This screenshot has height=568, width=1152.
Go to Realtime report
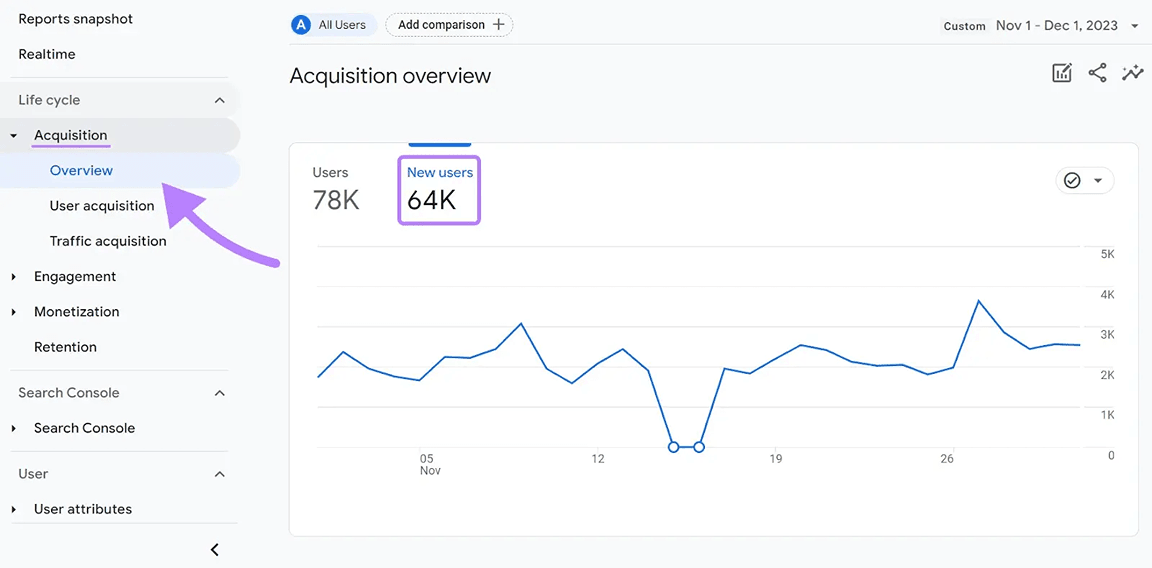pos(47,54)
